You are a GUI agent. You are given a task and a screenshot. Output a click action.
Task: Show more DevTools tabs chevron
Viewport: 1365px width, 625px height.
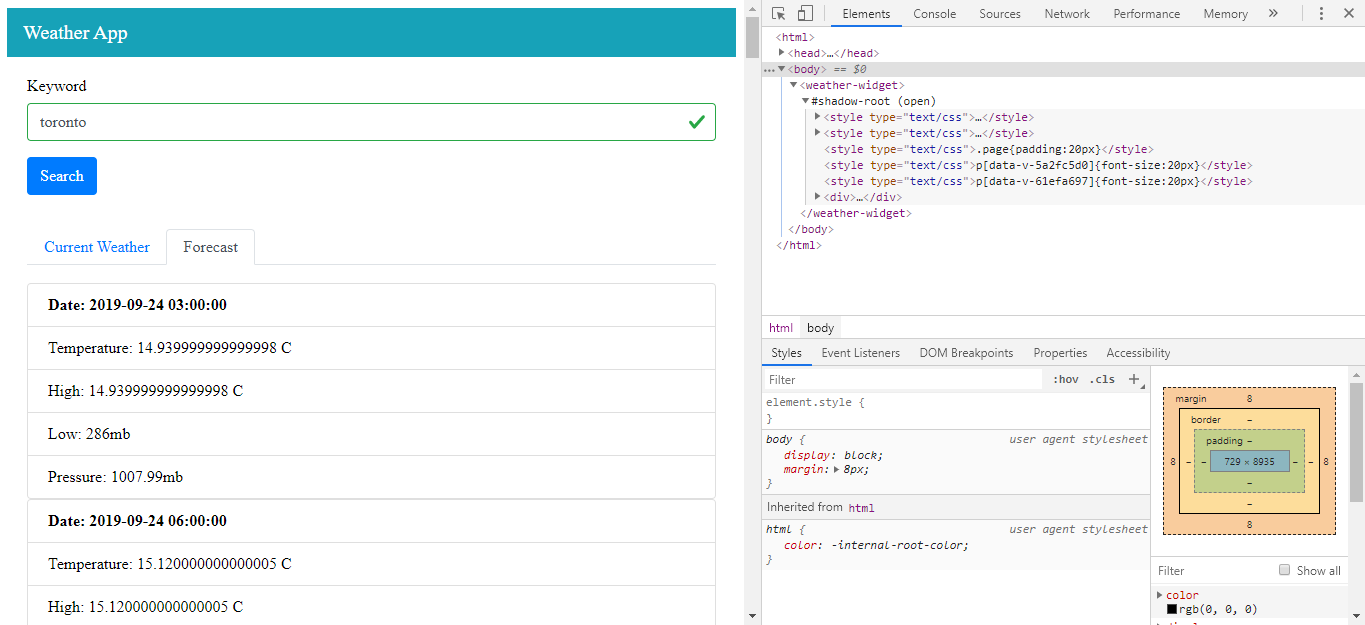[1273, 13]
